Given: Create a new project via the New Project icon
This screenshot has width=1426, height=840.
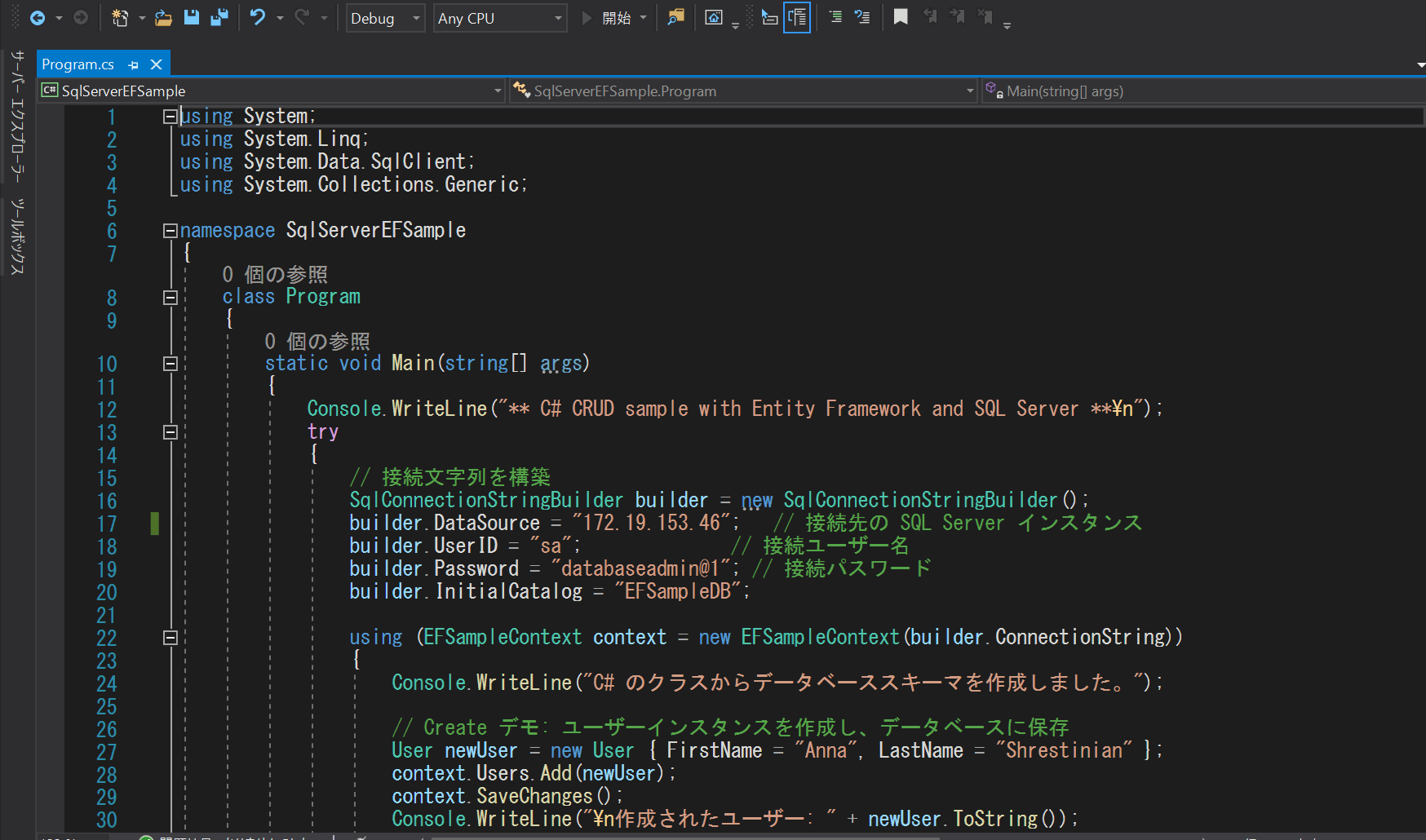Looking at the screenshot, I should pyautogui.click(x=121, y=17).
